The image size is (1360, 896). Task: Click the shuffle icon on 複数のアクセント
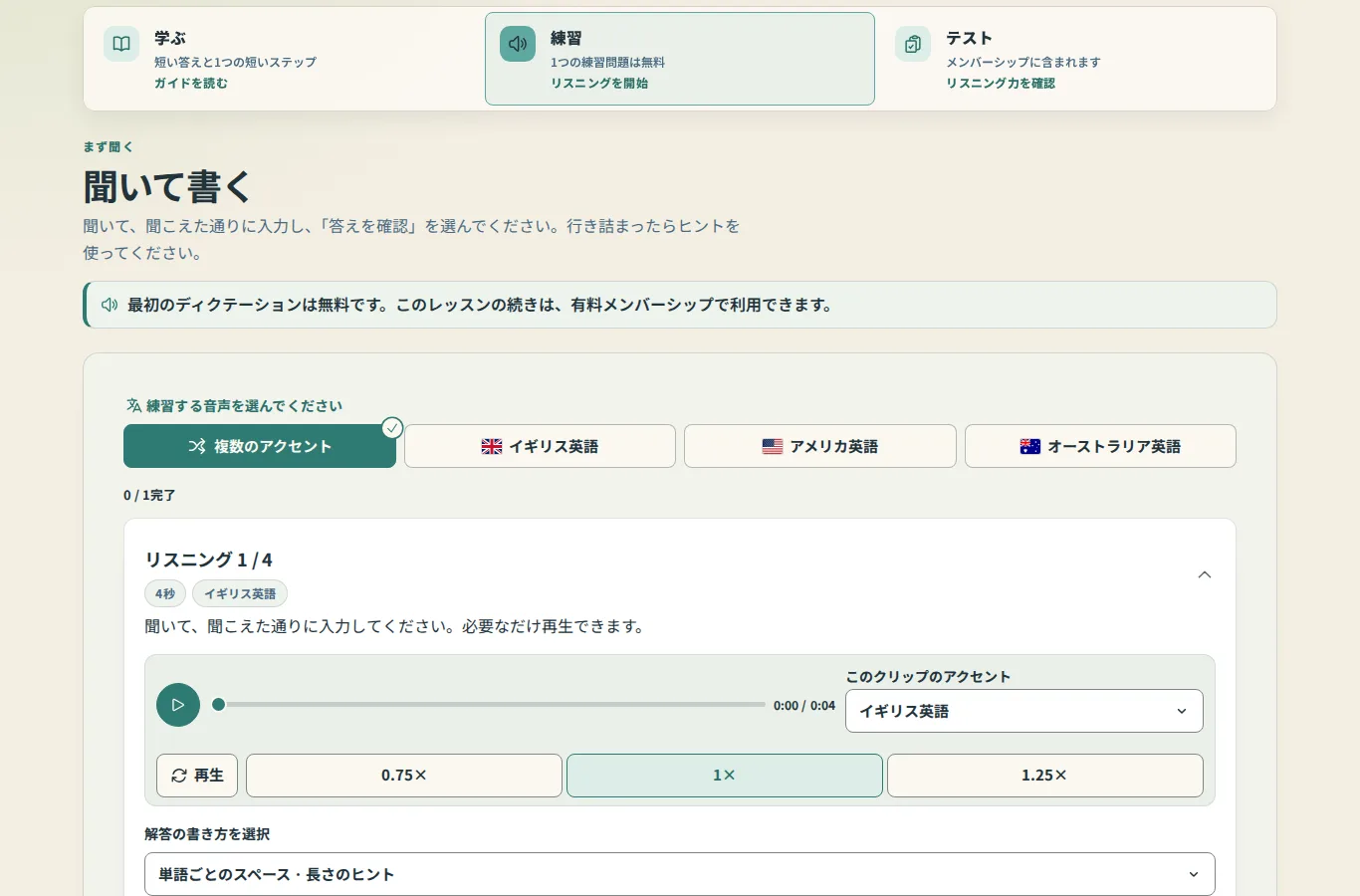pos(197,446)
